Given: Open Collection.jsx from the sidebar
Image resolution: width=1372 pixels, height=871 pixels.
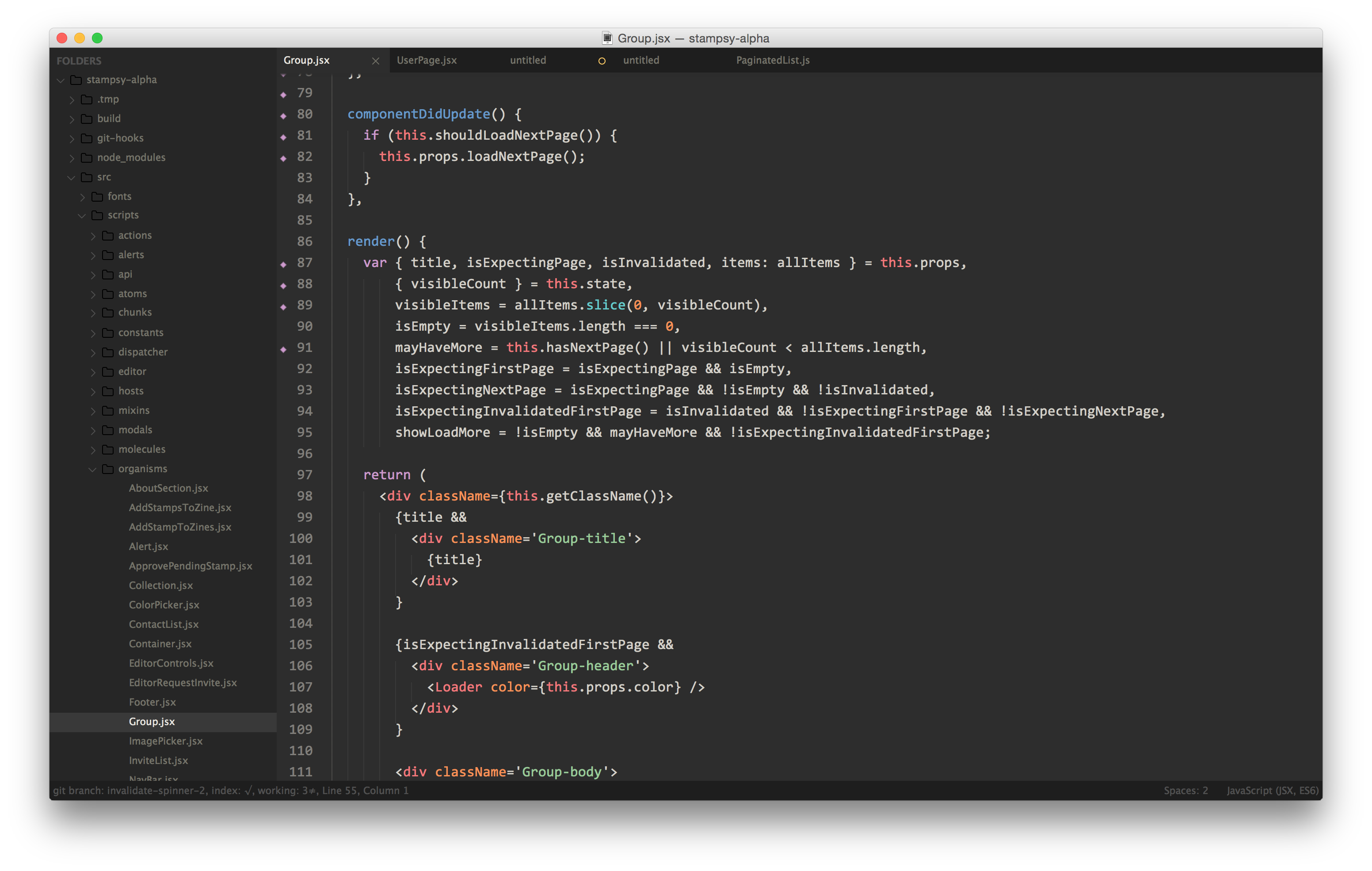Looking at the screenshot, I should click(x=161, y=585).
